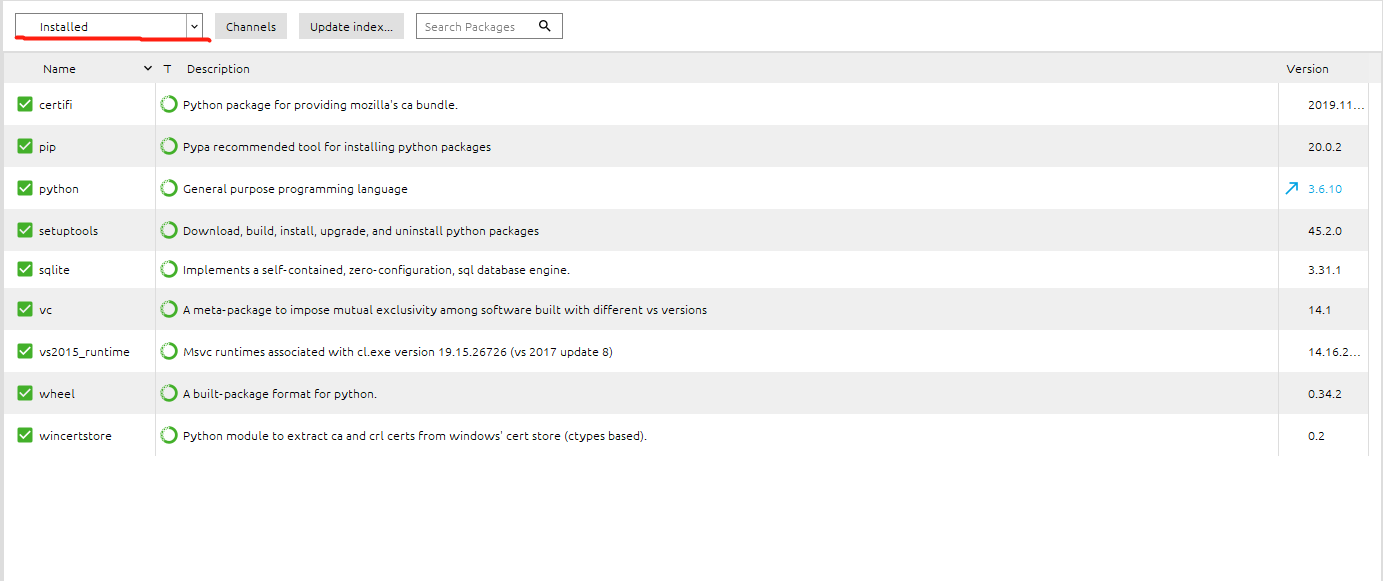Click the certifi version 2019.11... cell
The height and width of the screenshot is (581, 1385).
click(x=1337, y=105)
